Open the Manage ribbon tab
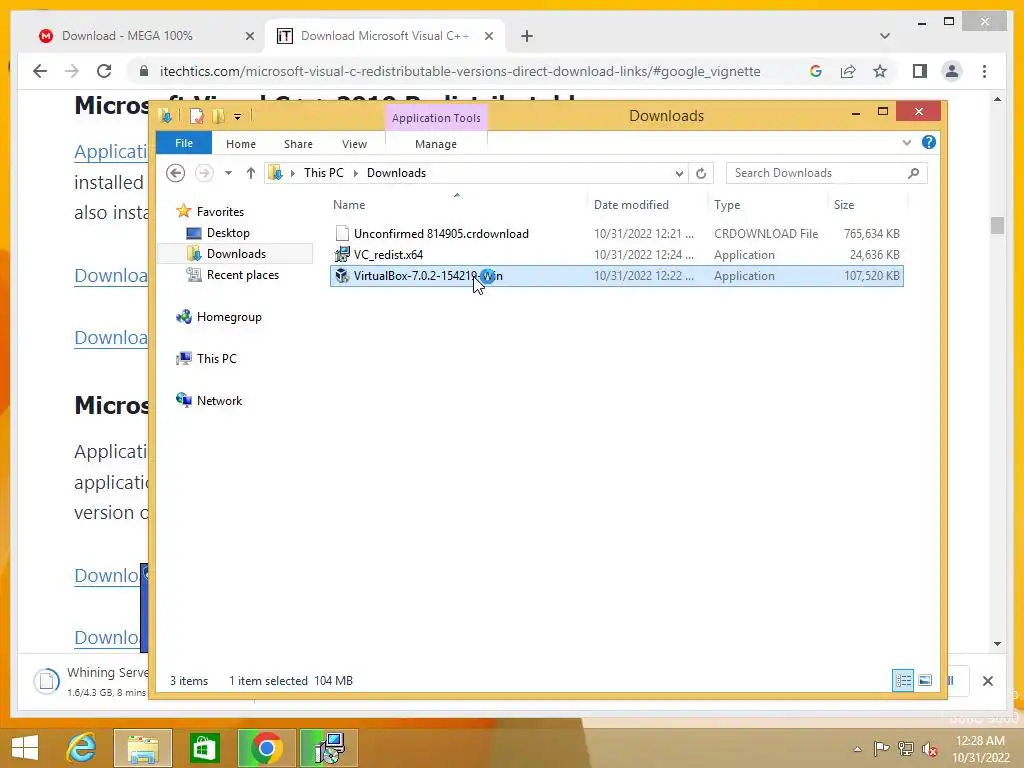Screen dimensions: 1024x768 point(436,144)
